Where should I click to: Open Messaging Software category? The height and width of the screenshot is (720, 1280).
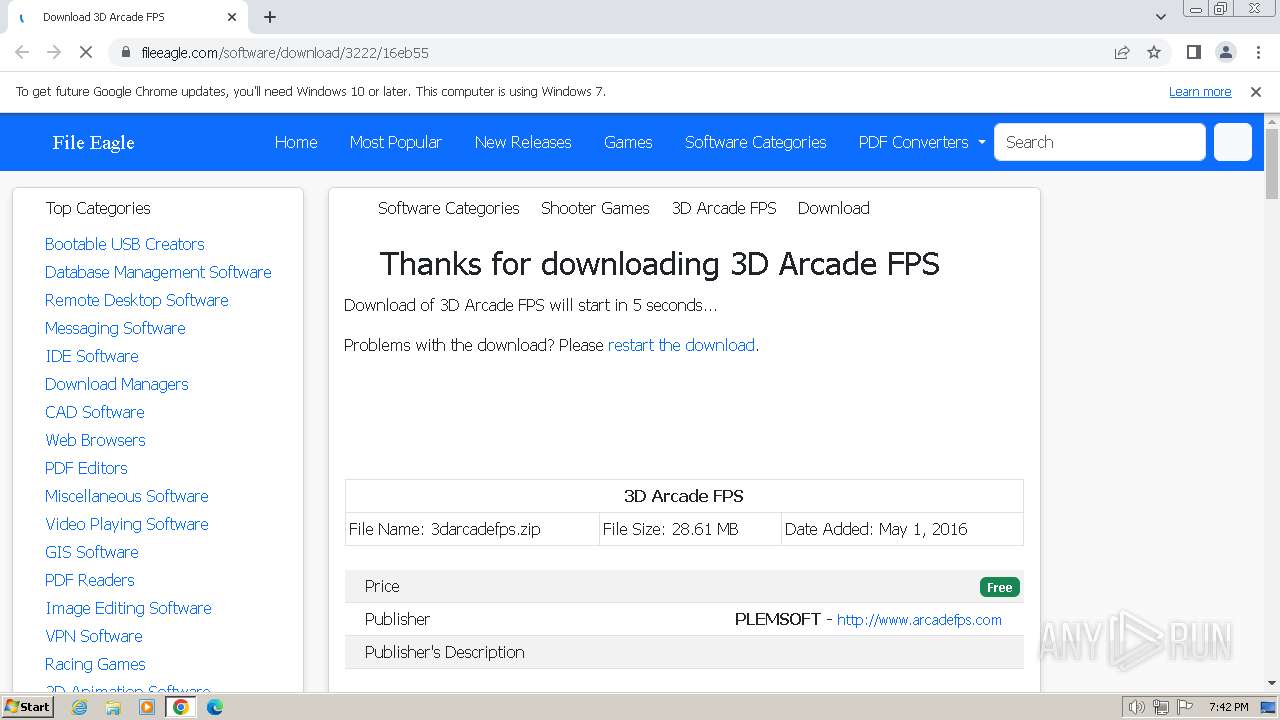click(115, 328)
